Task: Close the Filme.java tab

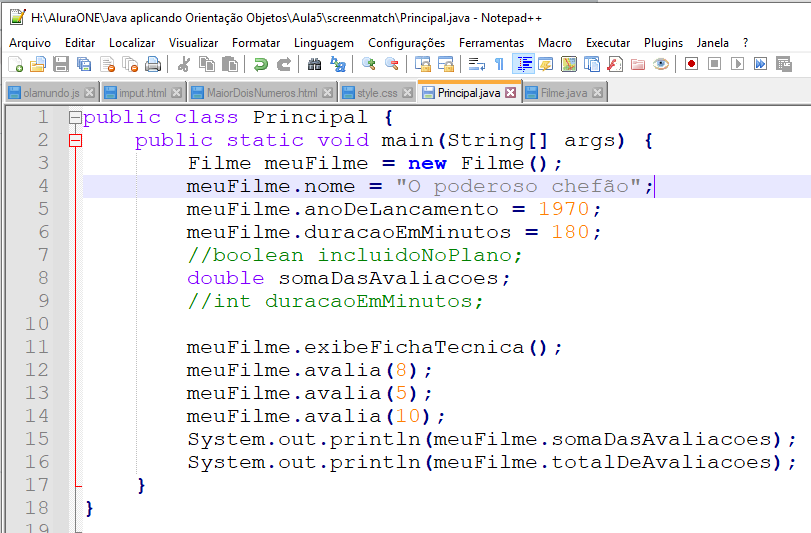Action: pyautogui.click(x=597, y=93)
